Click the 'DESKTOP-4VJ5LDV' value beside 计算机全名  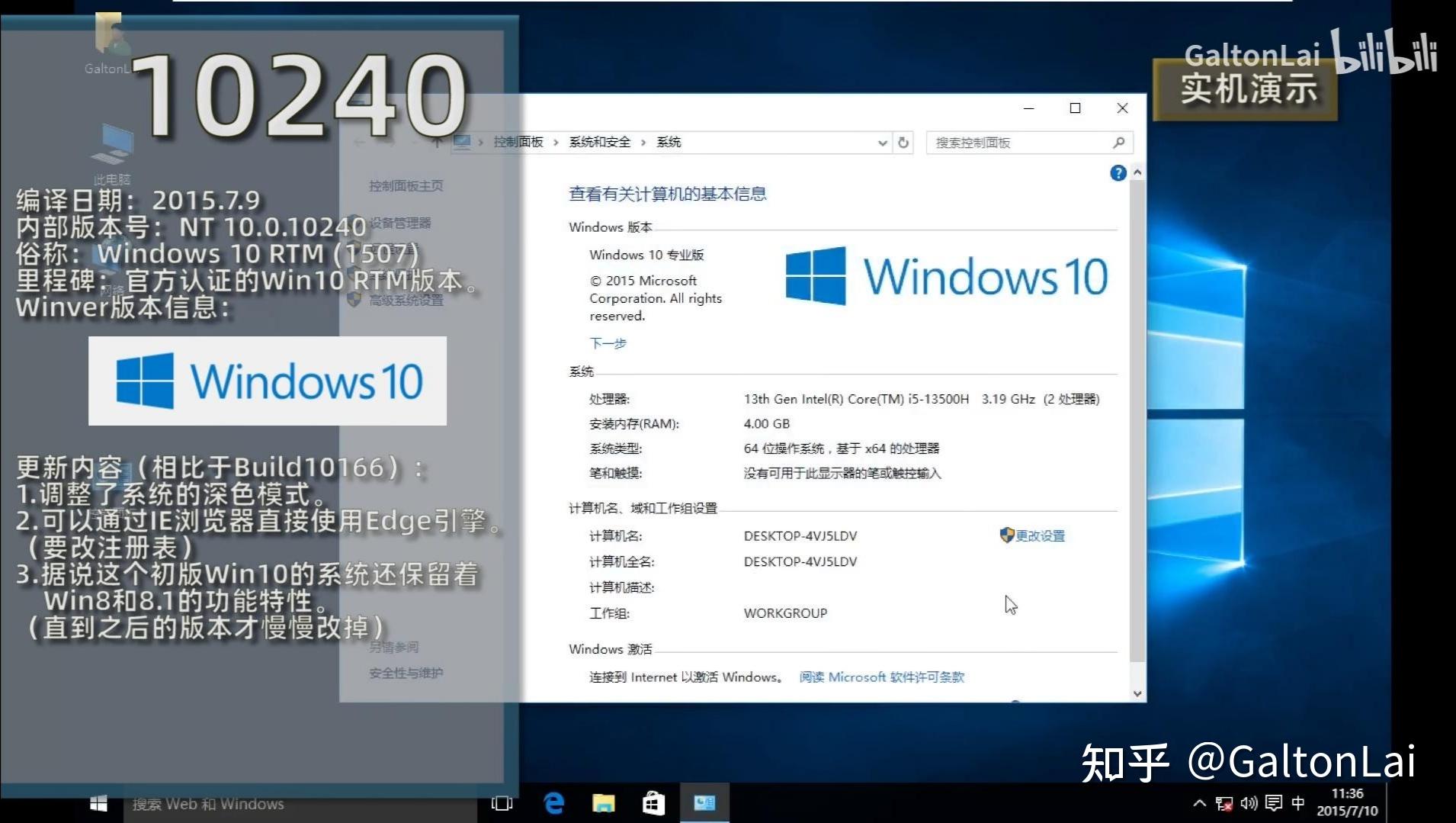coord(800,562)
